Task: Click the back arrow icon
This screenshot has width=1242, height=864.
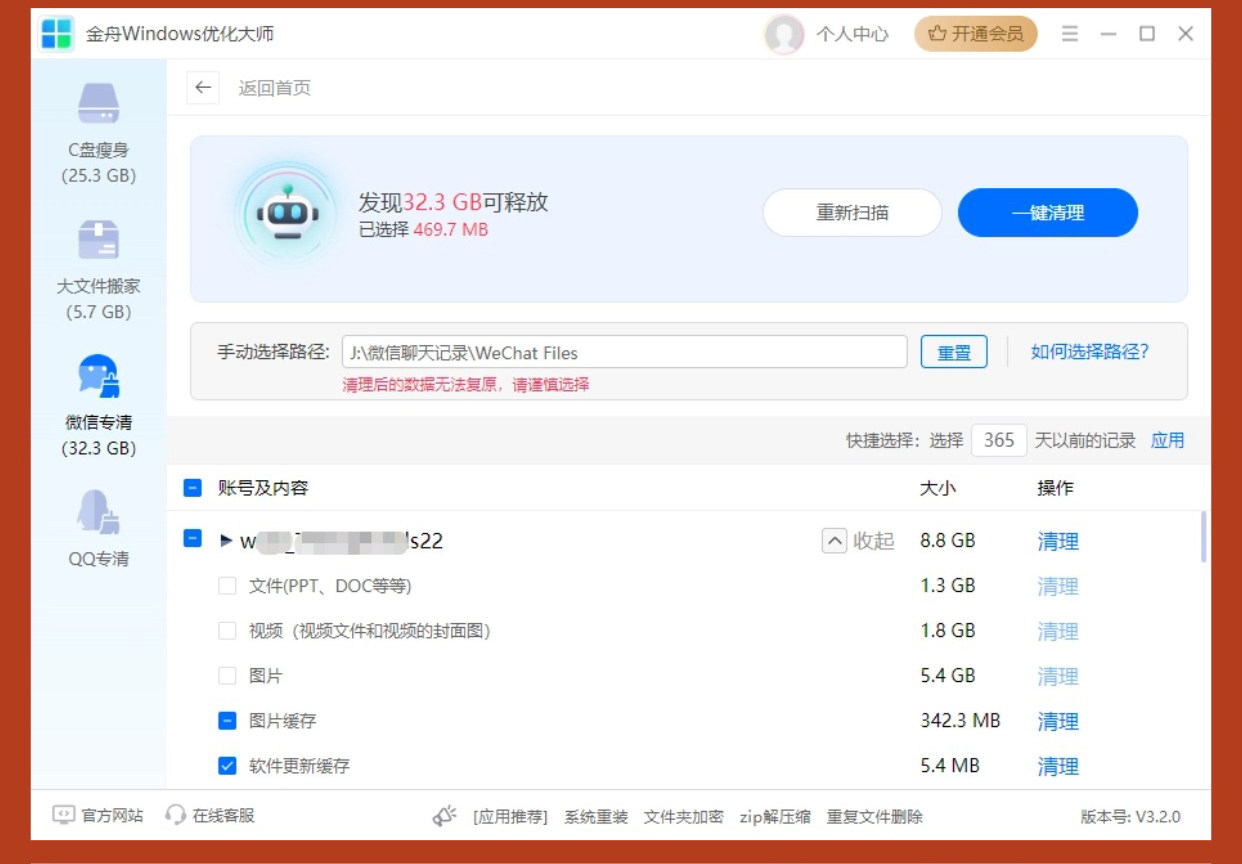Action: pyautogui.click(x=203, y=88)
